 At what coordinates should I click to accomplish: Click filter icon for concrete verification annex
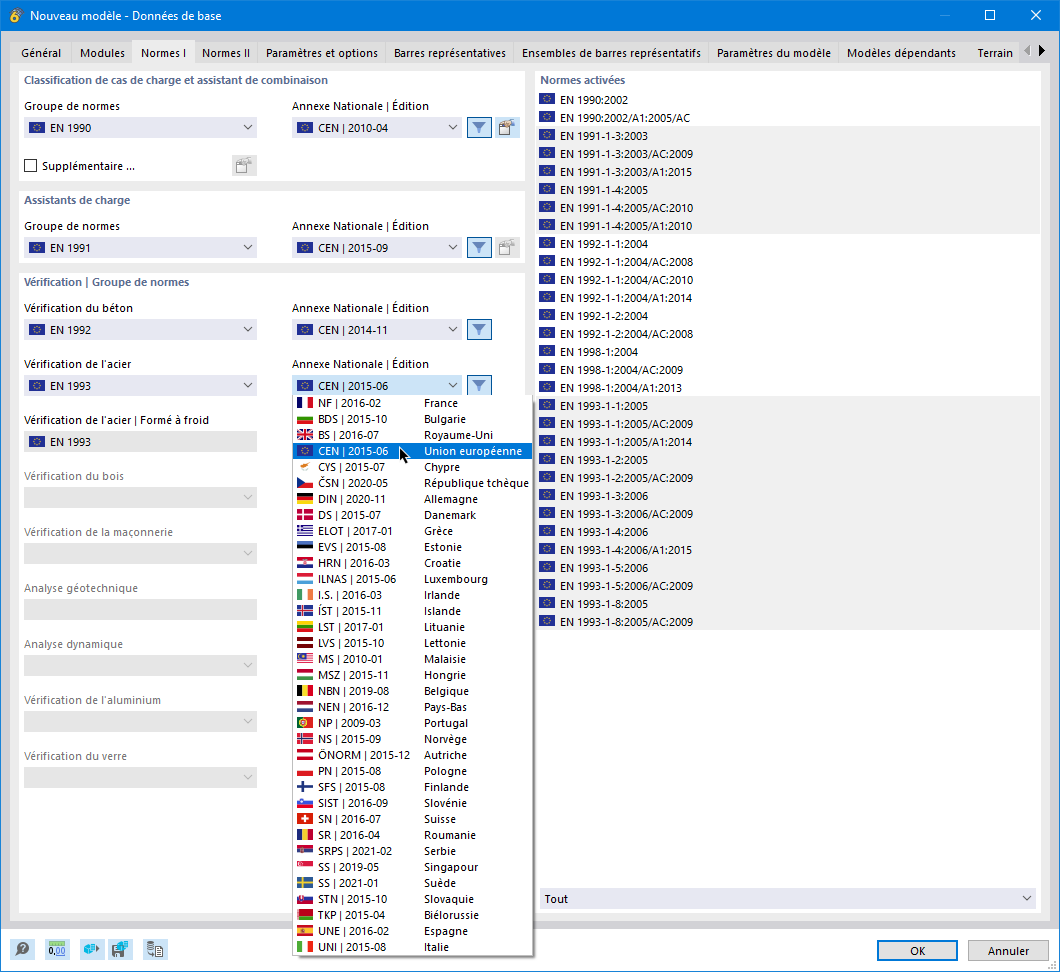(479, 330)
